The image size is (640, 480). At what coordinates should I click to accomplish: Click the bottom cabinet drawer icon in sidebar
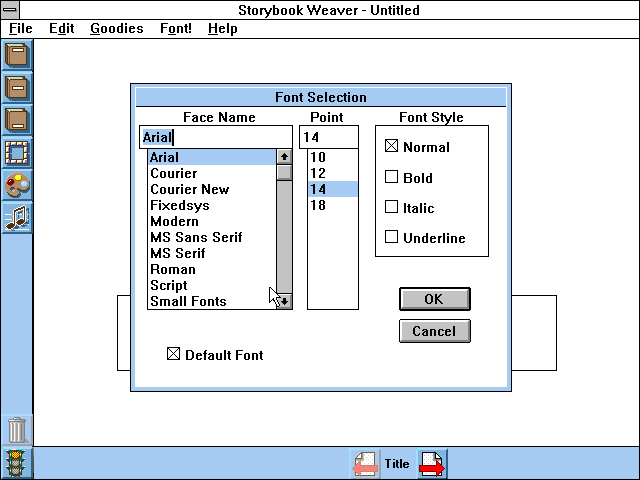[17, 120]
